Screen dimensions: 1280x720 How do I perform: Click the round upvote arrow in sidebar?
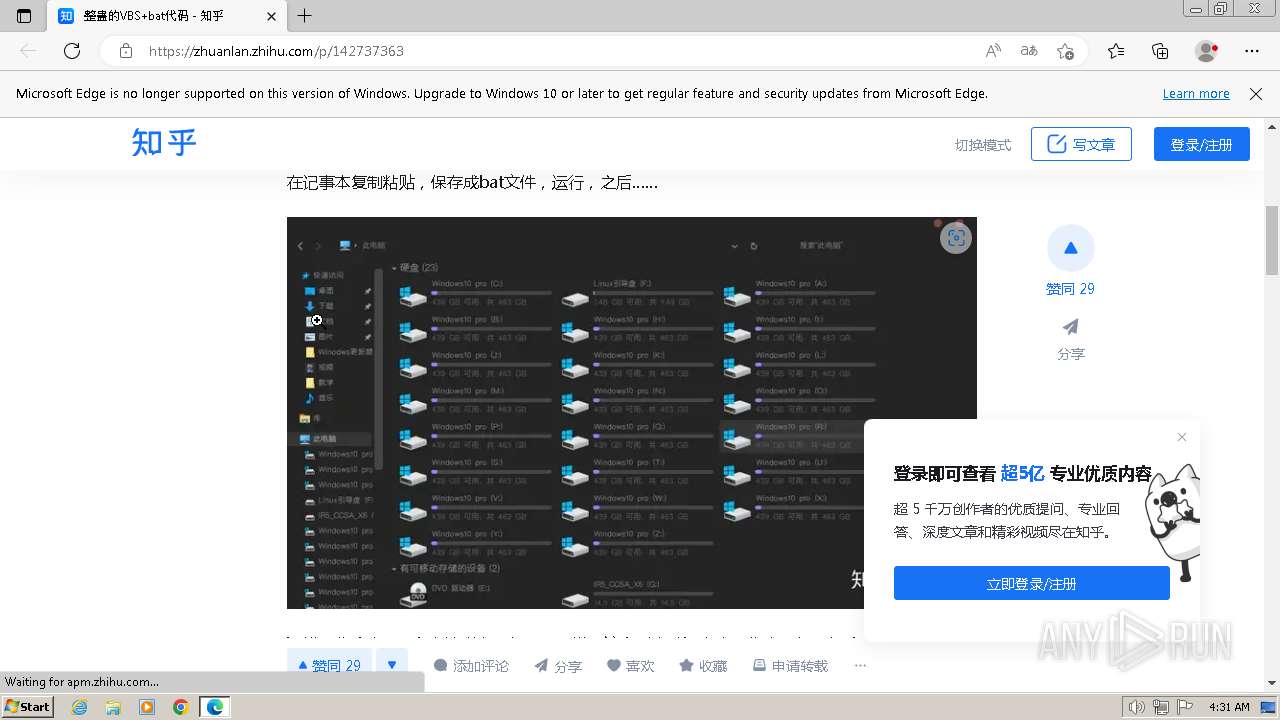point(1070,248)
